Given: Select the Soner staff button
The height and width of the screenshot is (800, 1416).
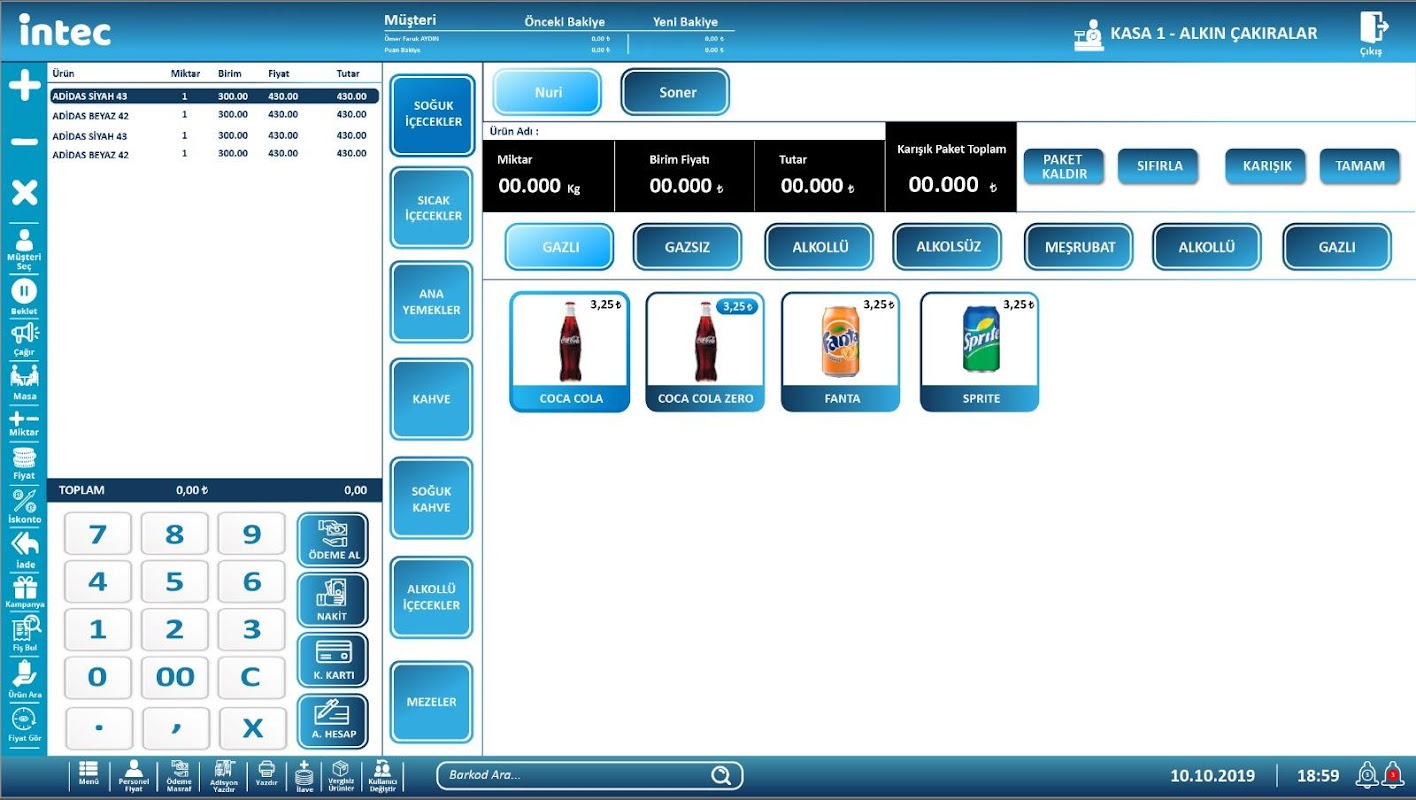Looking at the screenshot, I should tap(676, 92).
